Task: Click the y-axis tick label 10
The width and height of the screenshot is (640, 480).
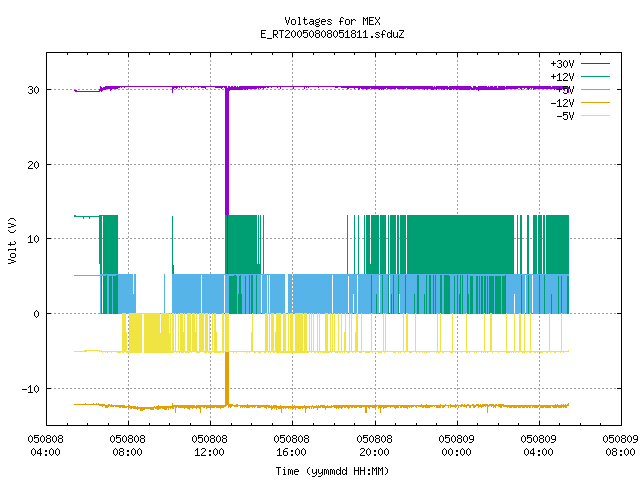Action: click(33, 239)
